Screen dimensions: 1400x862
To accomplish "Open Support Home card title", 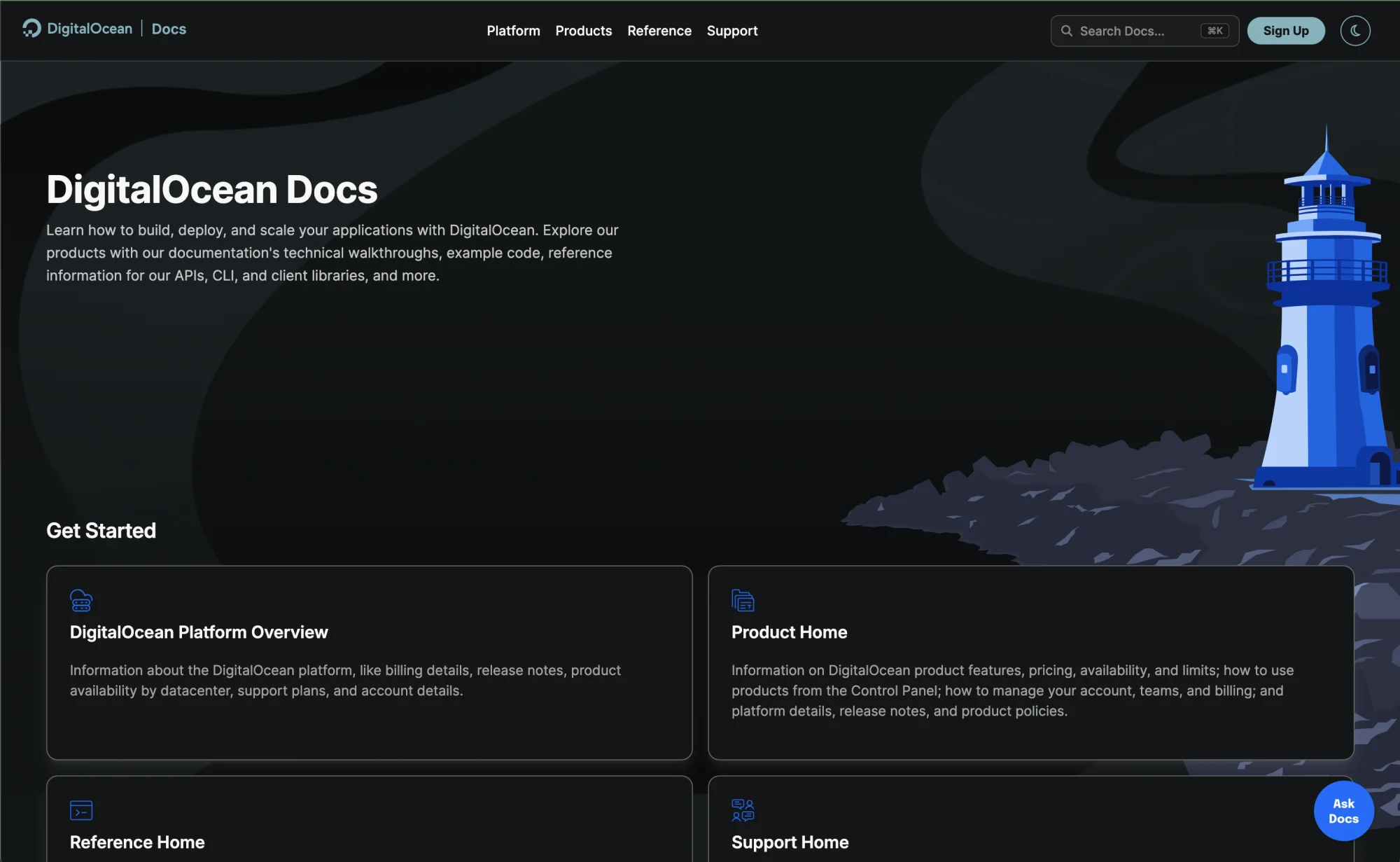I will click(790, 842).
